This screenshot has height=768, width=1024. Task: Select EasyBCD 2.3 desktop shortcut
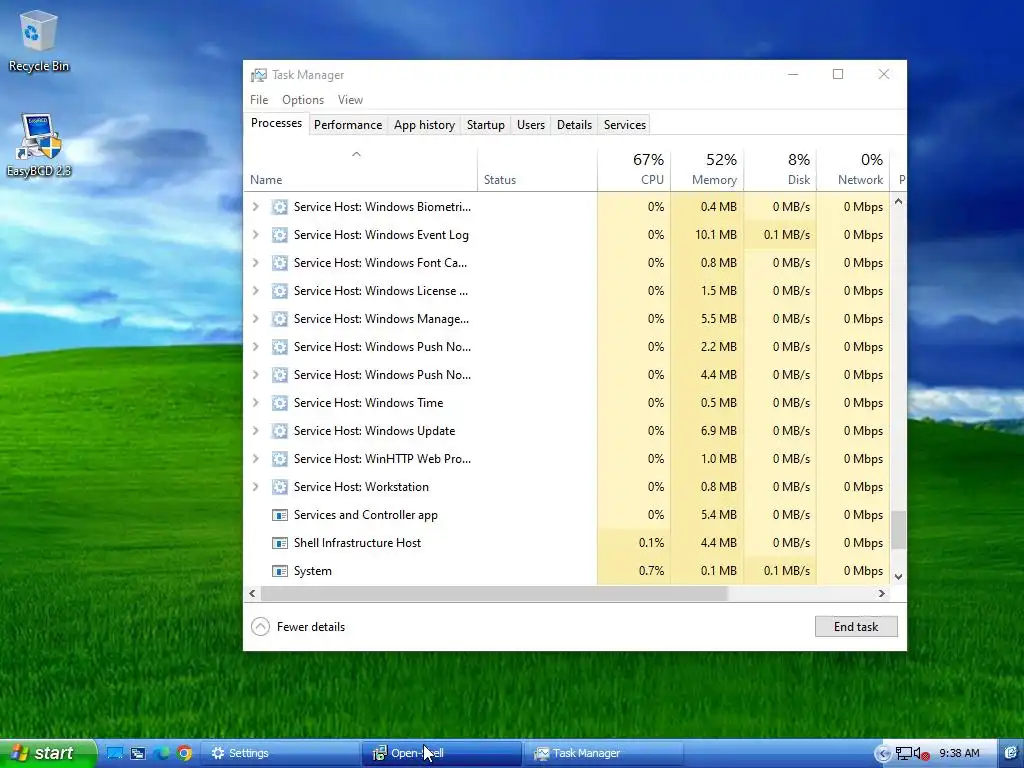39,145
